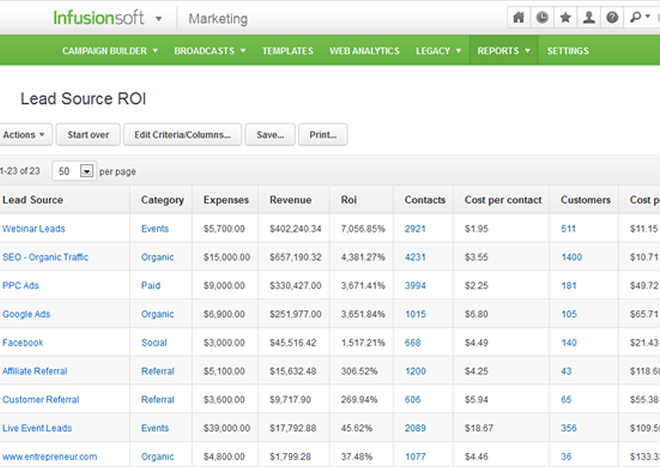Sort by Lead Source column header
Screen dimensions: 660x467
click(33, 200)
